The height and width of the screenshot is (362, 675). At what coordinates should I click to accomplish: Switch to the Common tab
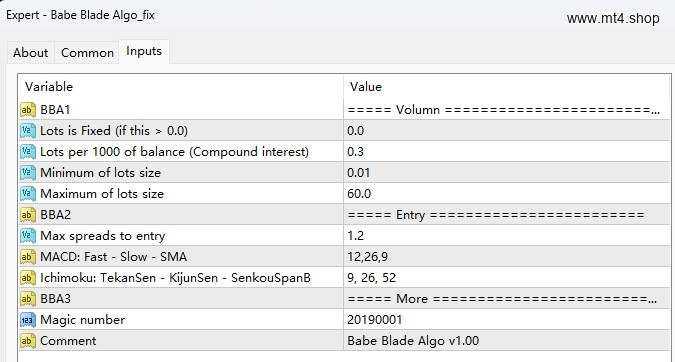87,53
